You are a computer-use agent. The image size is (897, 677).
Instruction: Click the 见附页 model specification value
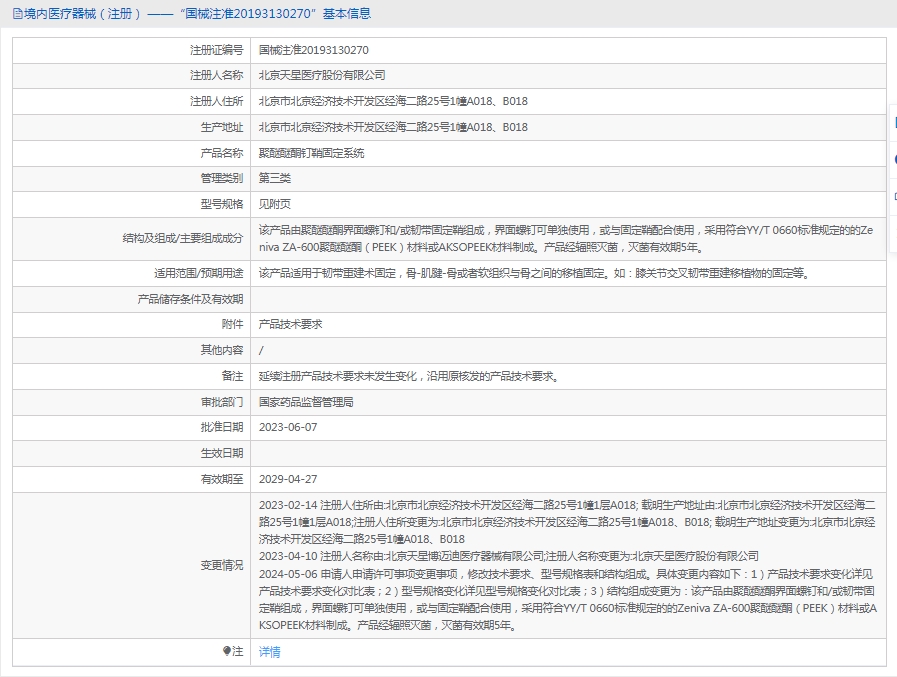click(275, 204)
